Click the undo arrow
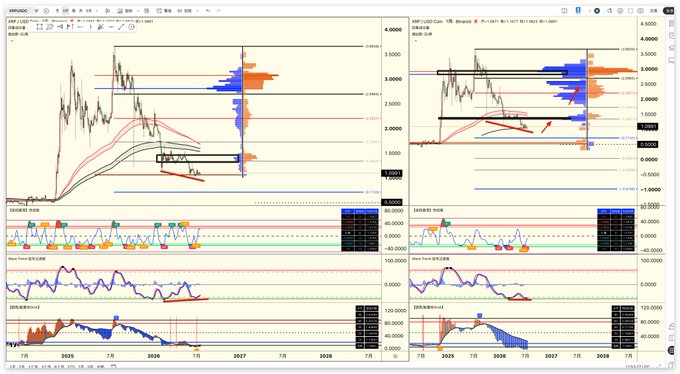 [208, 11]
